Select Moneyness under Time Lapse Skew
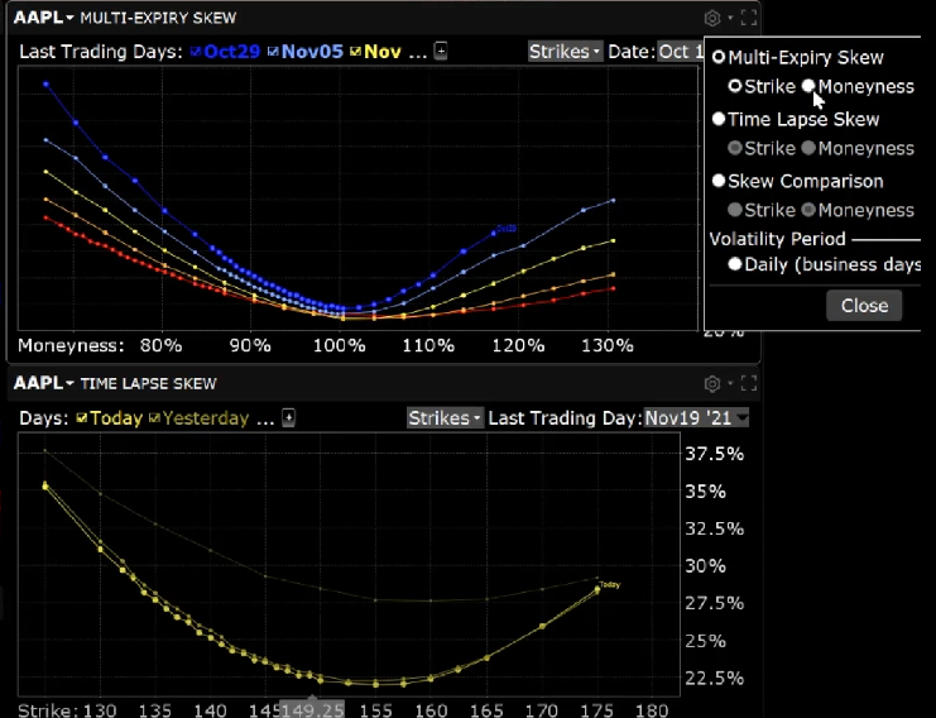The width and height of the screenshot is (936, 718). (808, 148)
